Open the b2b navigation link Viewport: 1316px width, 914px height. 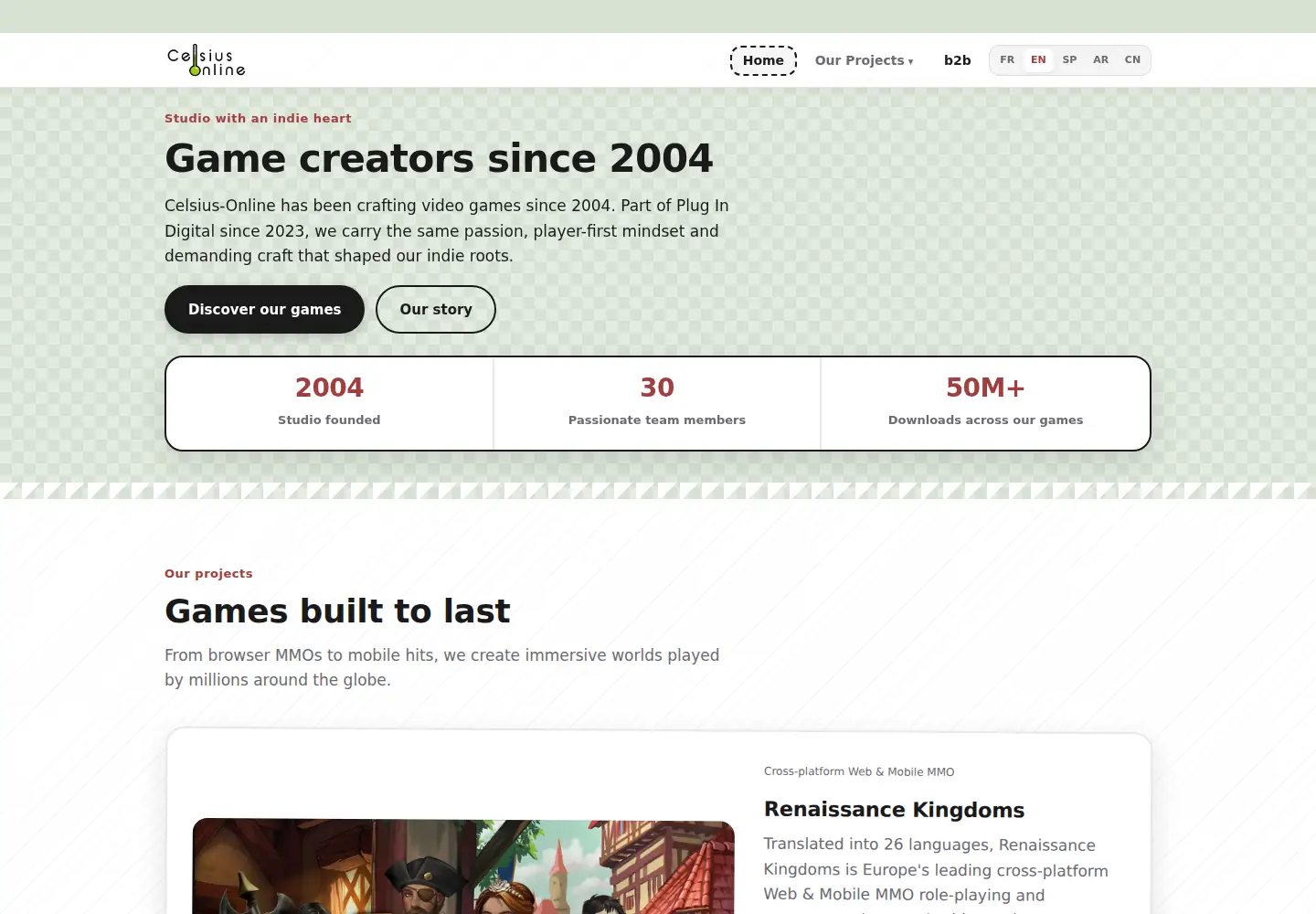tap(957, 60)
